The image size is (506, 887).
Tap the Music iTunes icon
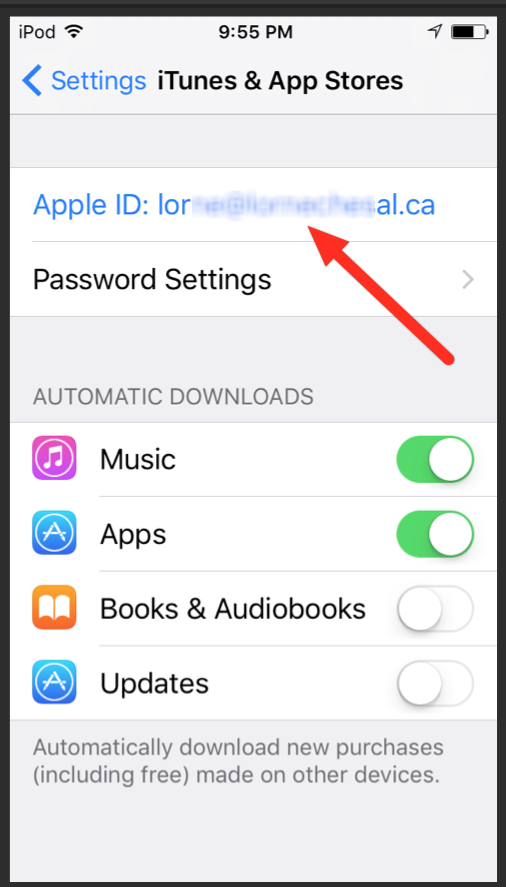click(54, 458)
